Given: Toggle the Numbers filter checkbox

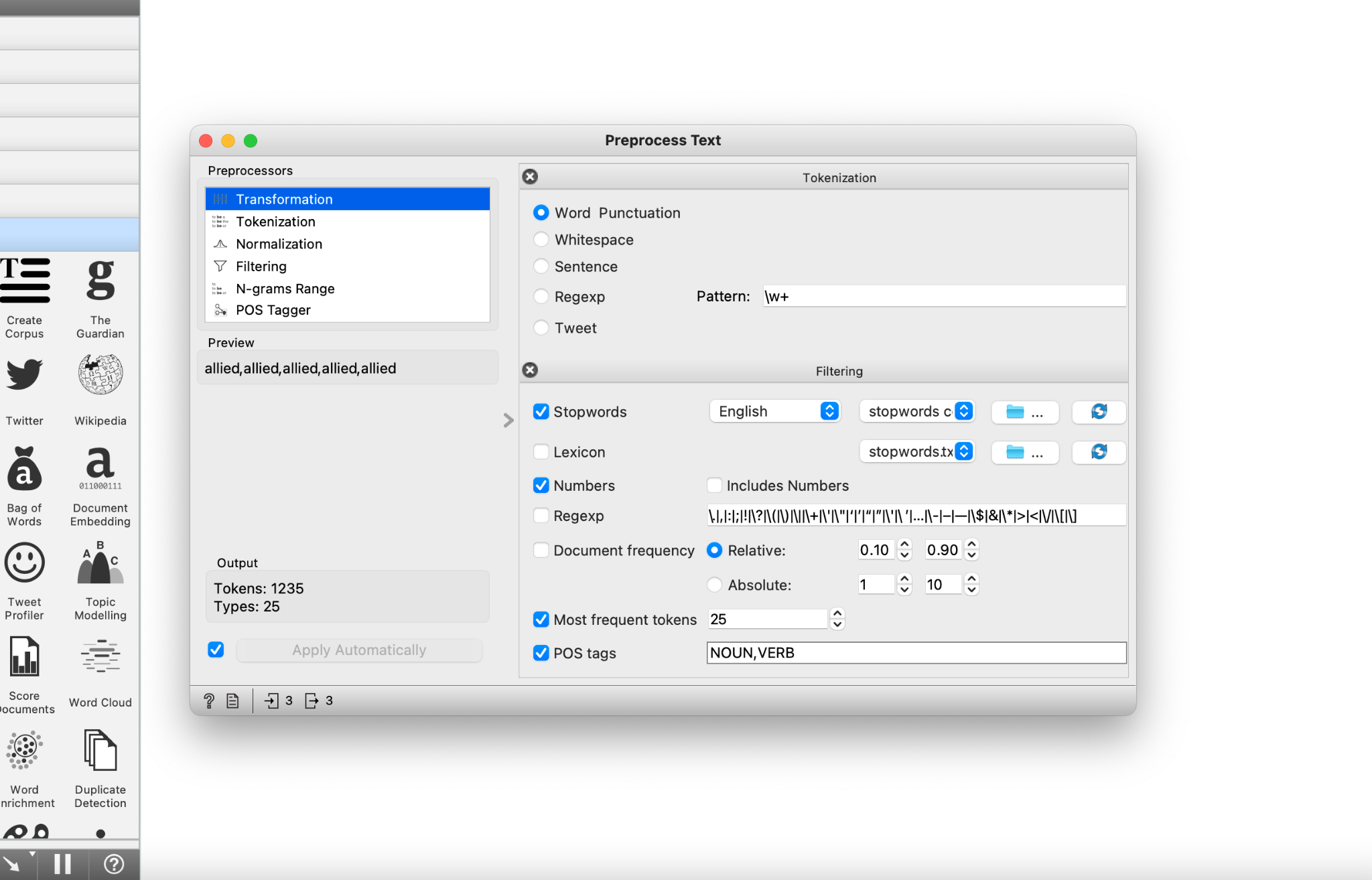Looking at the screenshot, I should tap(541, 485).
